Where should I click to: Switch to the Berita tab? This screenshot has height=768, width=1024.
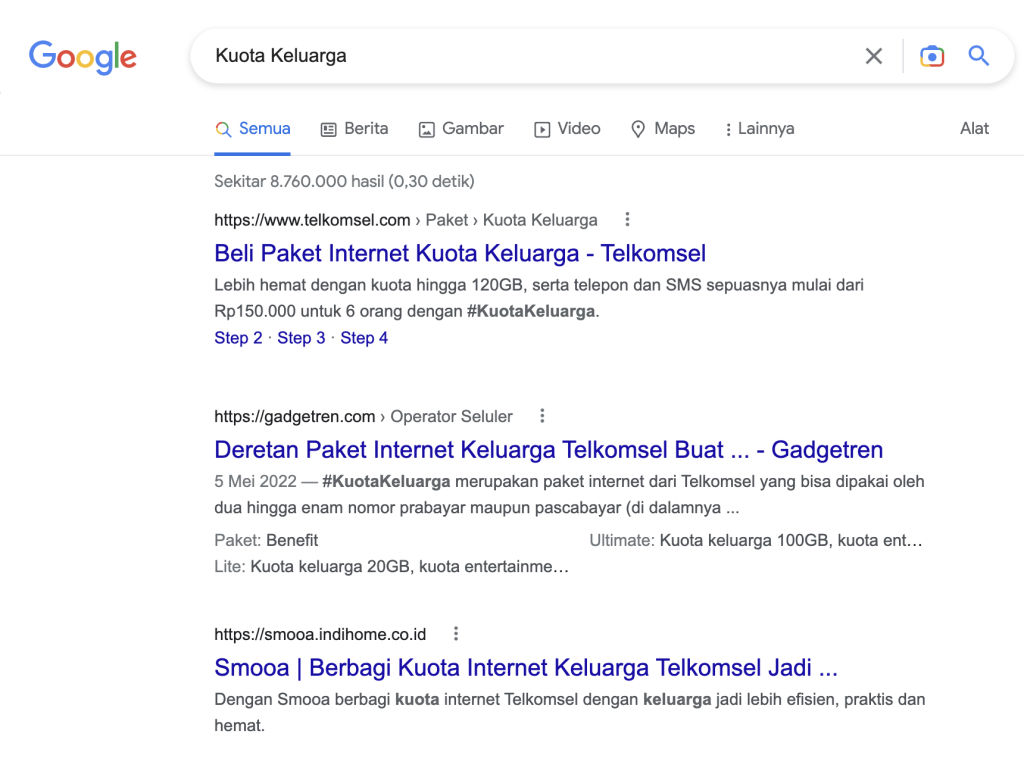point(355,129)
